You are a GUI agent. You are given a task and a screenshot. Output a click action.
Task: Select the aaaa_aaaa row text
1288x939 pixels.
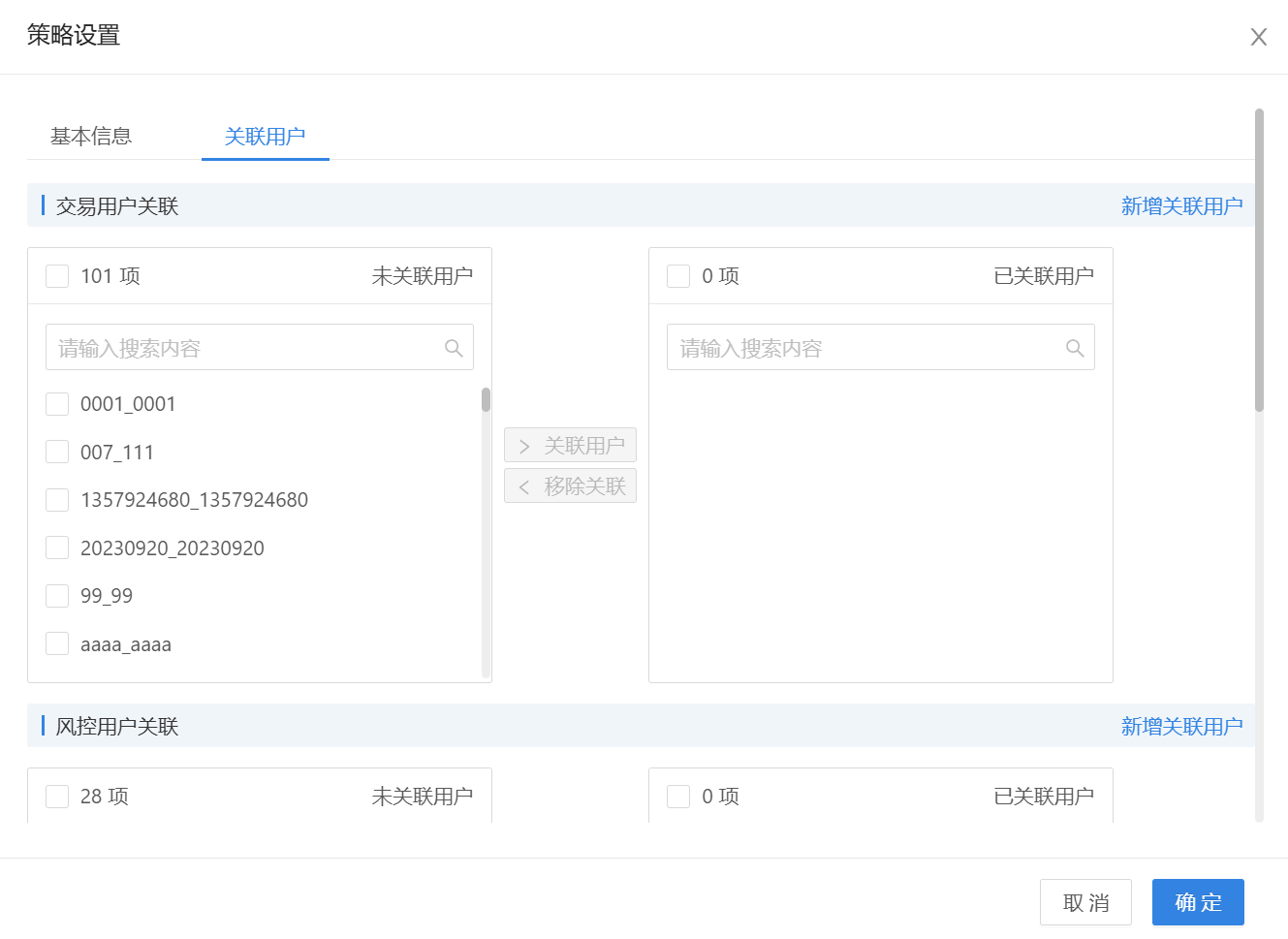[126, 644]
